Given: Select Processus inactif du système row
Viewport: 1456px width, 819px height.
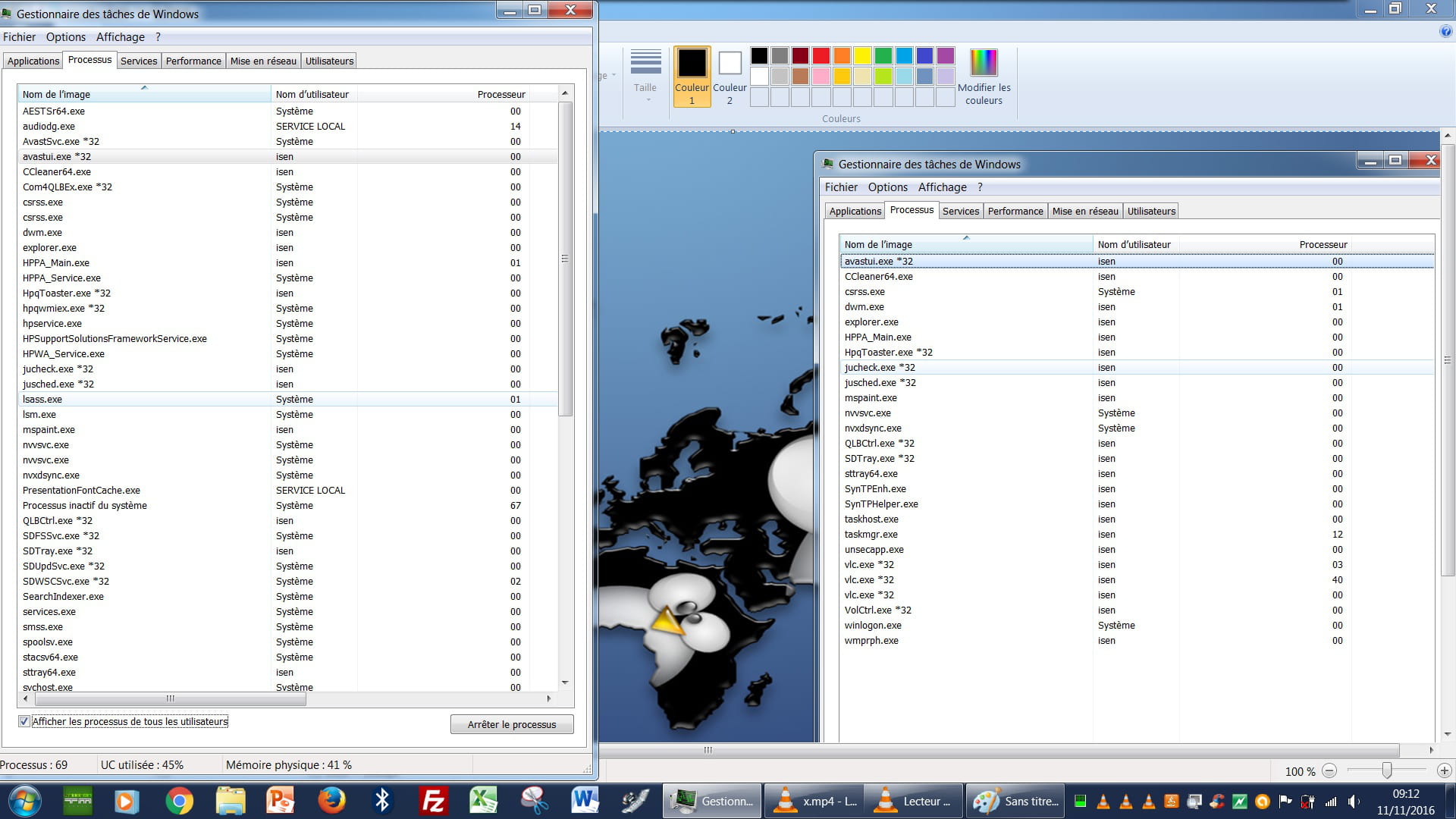Looking at the screenshot, I should pos(287,505).
